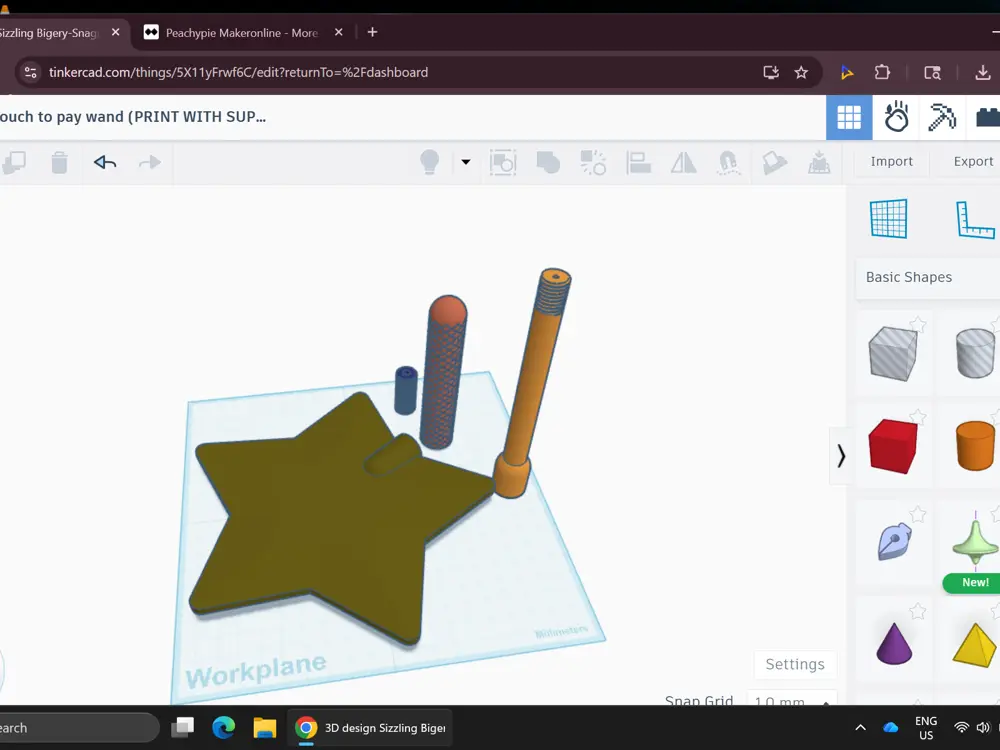Click the Ungroup icon

pyautogui.click(x=593, y=163)
